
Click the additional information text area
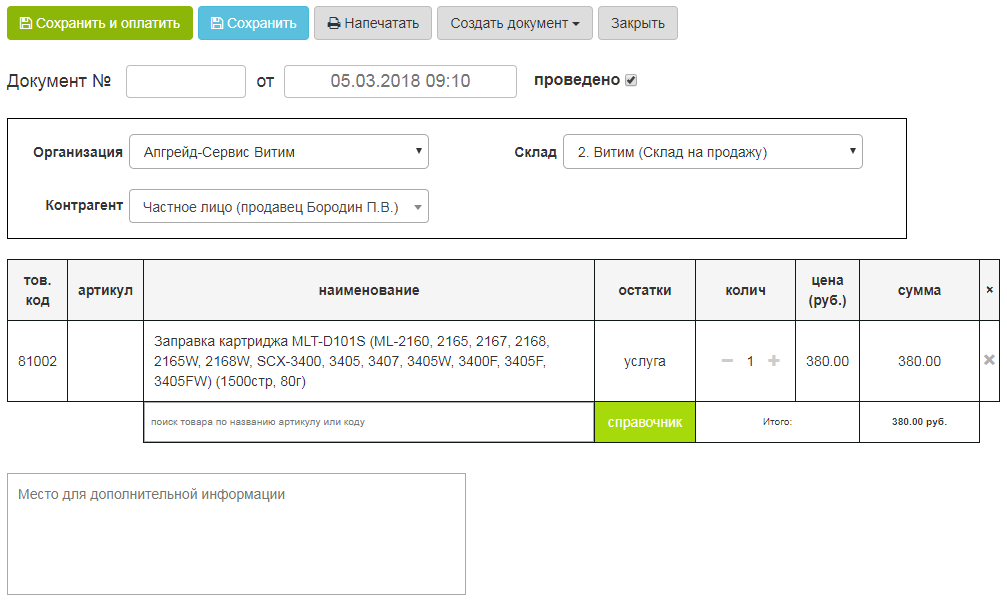coord(236,533)
